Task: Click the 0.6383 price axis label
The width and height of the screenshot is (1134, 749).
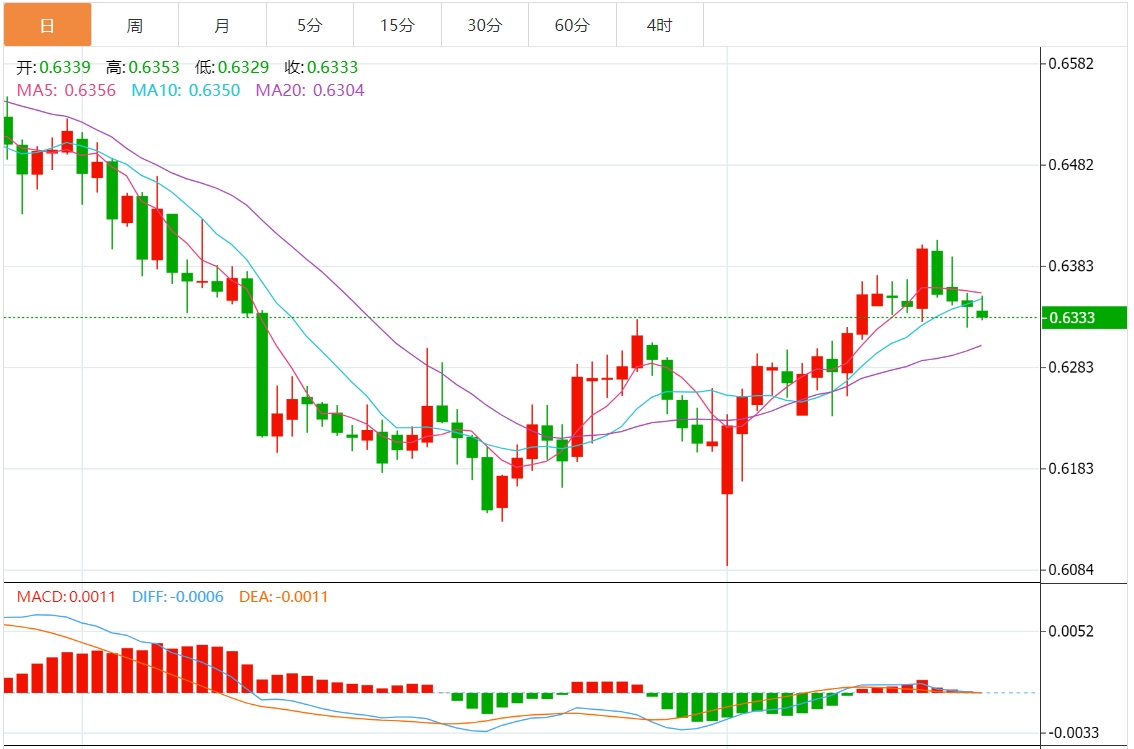Action: pos(1072,266)
